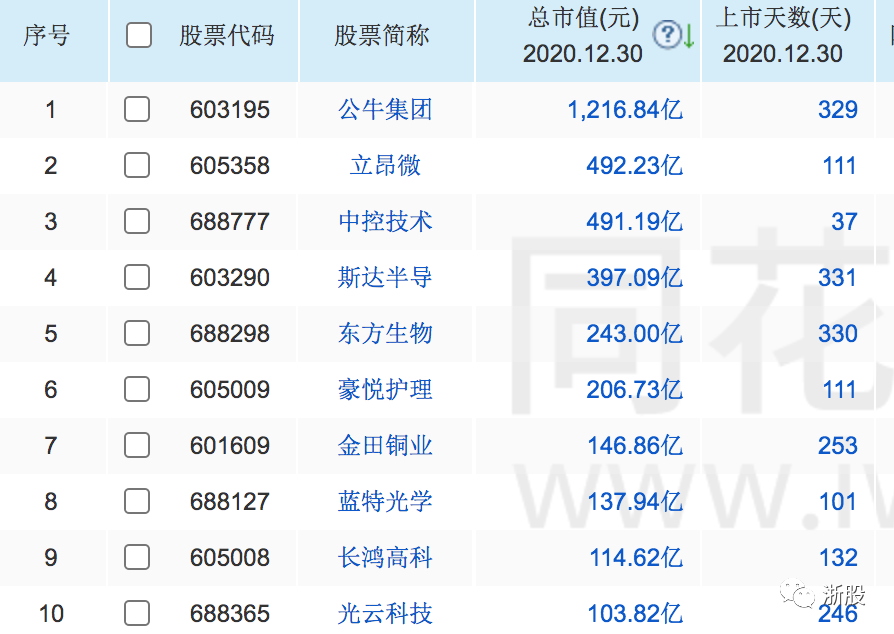Click listing days 329 for 公牛集团
Image resolution: width=894 pixels, height=634 pixels.
838,109
